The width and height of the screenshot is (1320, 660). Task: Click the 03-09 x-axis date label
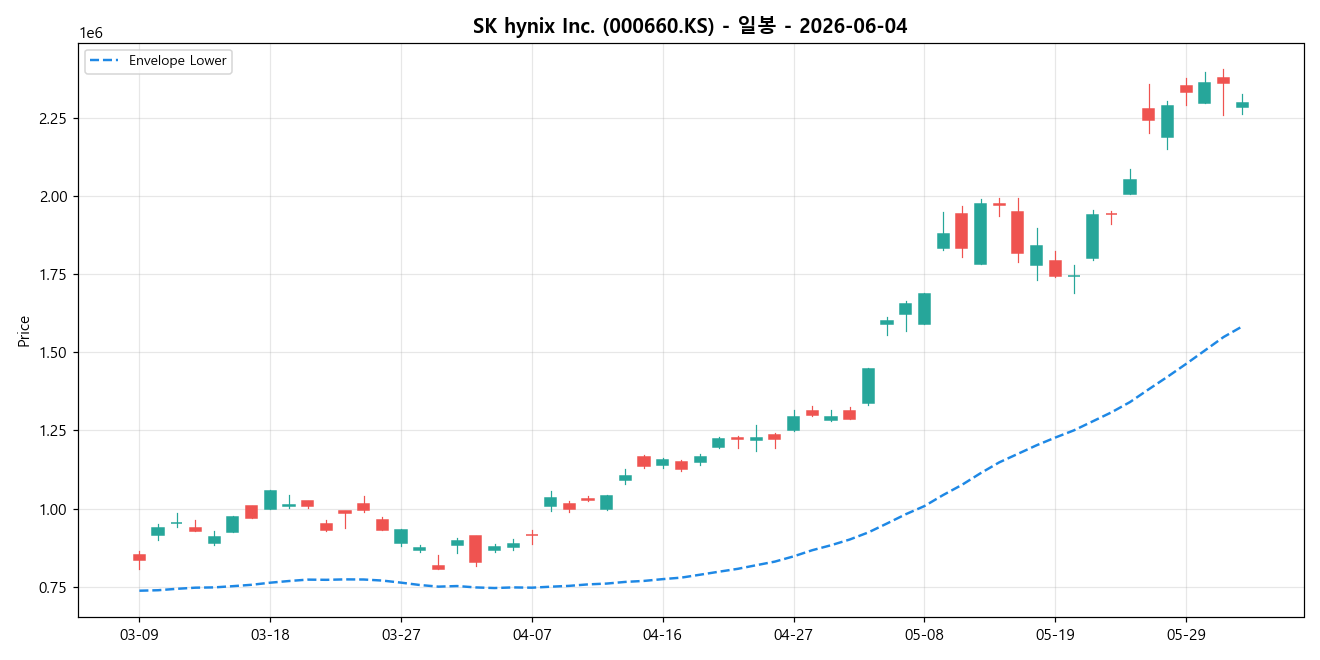coord(139,635)
